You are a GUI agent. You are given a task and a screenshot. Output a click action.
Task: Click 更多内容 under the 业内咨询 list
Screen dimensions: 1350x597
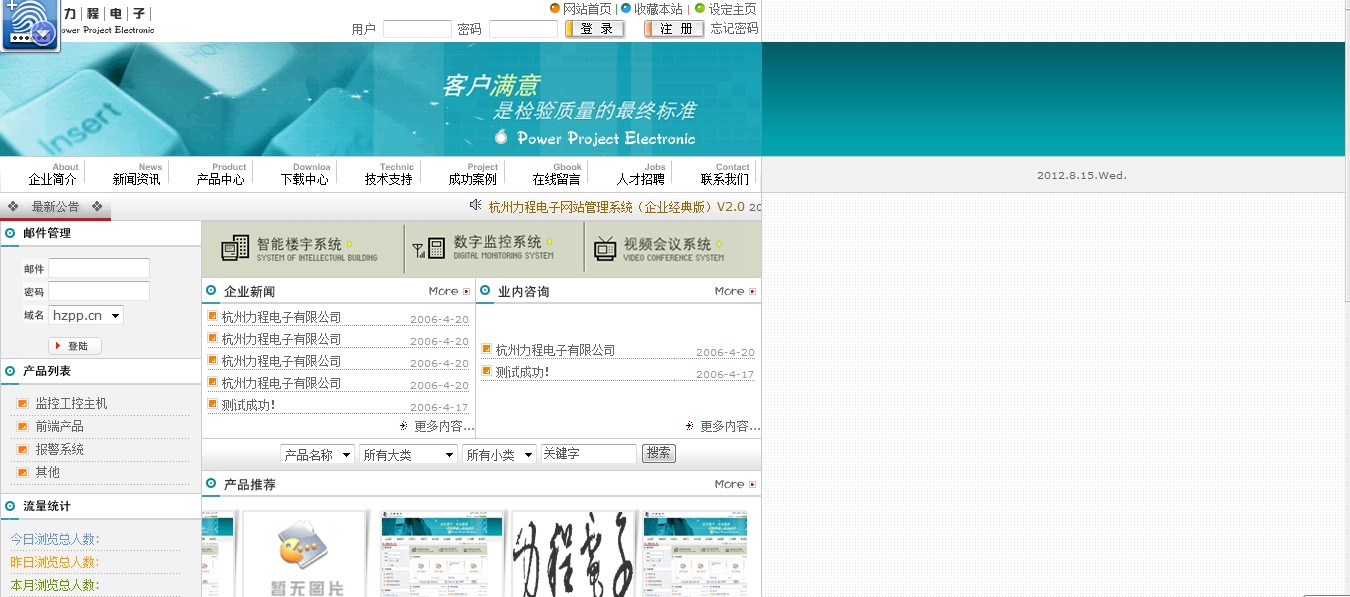(x=730, y=426)
